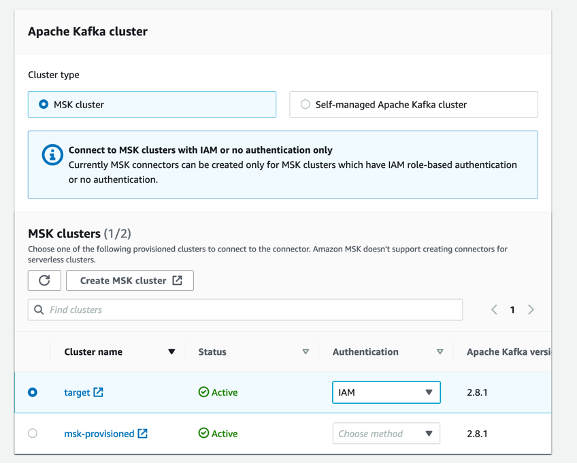Choose Self-managed Apache Kafka cluster option

[413, 105]
